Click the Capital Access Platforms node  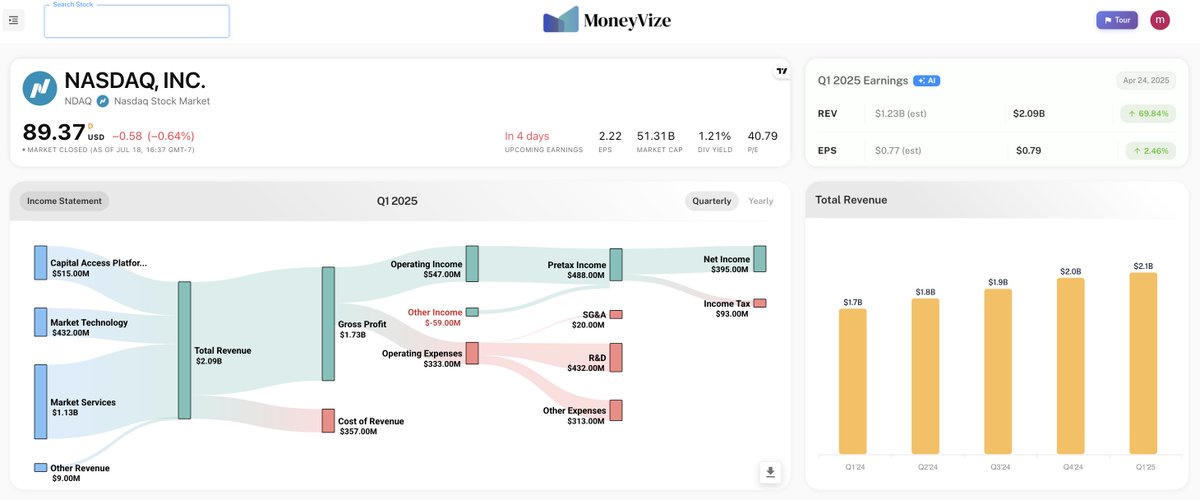click(x=40, y=262)
